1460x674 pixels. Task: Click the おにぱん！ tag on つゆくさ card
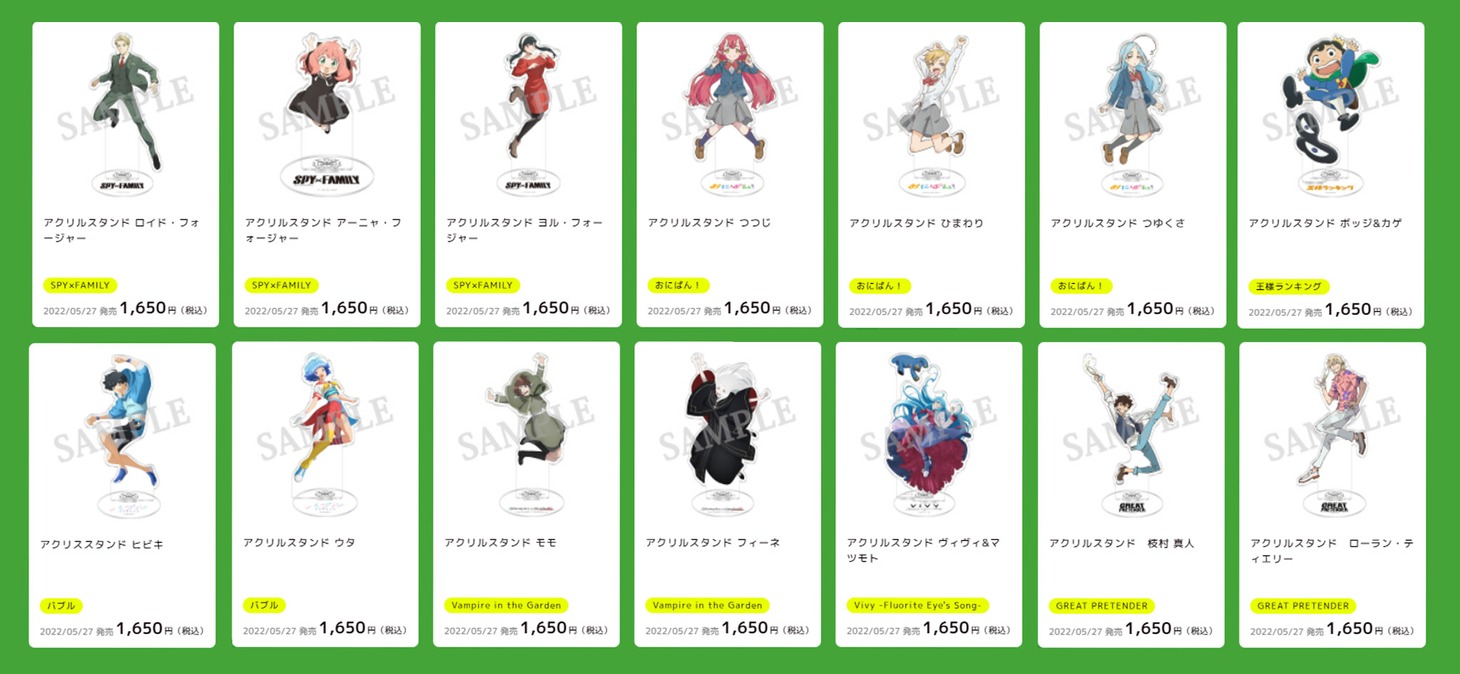coord(1081,285)
